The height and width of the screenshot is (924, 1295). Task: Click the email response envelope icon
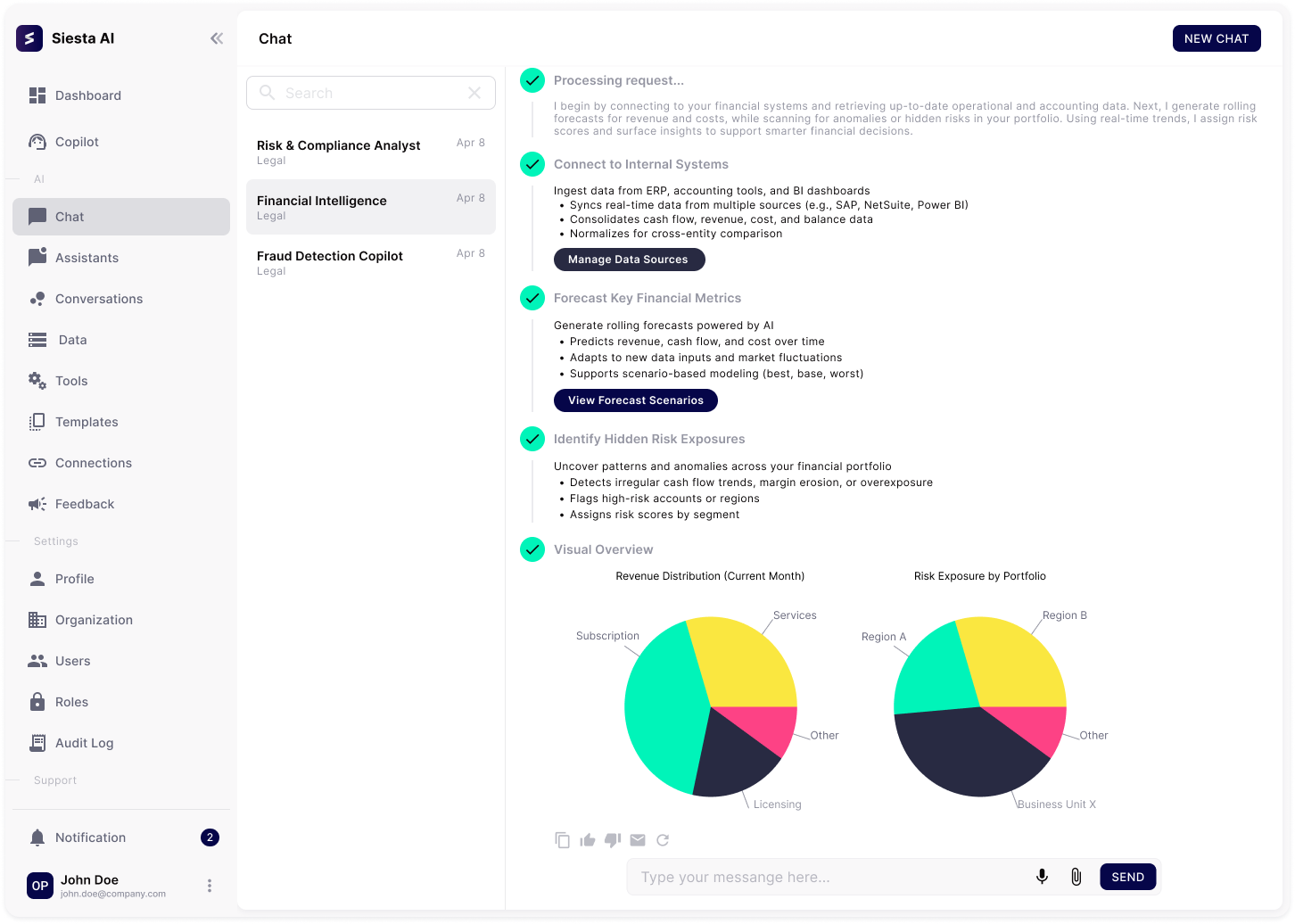point(638,840)
